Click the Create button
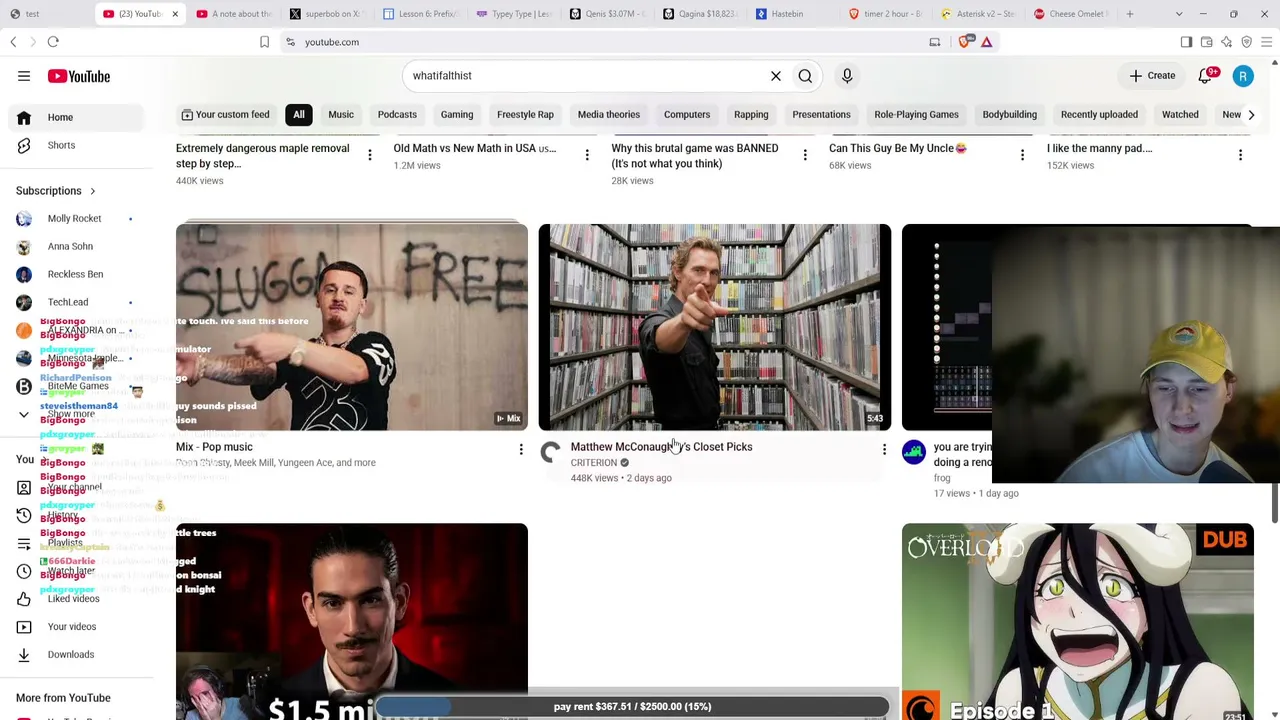1280x720 pixels. coord(1152,76)
